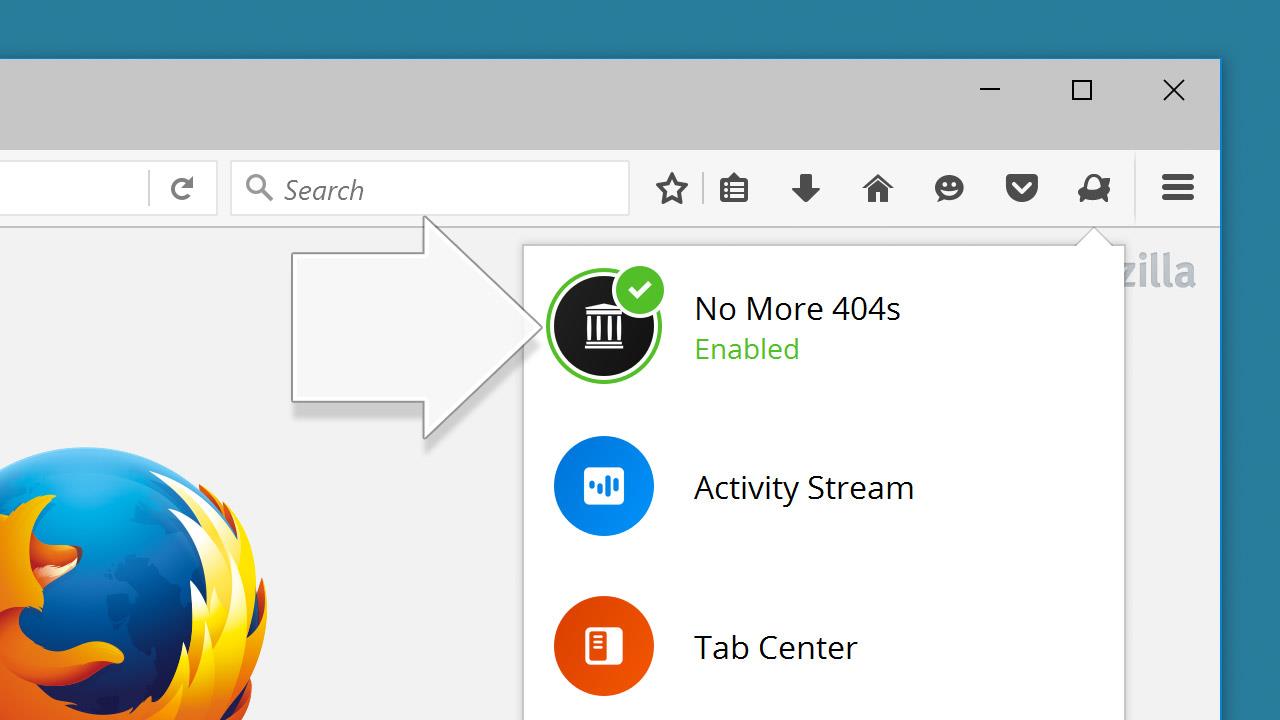Click into the Search field
The height and width of the screenshot is (720, 1280).
pyautogui.click(x=430, y=188)
